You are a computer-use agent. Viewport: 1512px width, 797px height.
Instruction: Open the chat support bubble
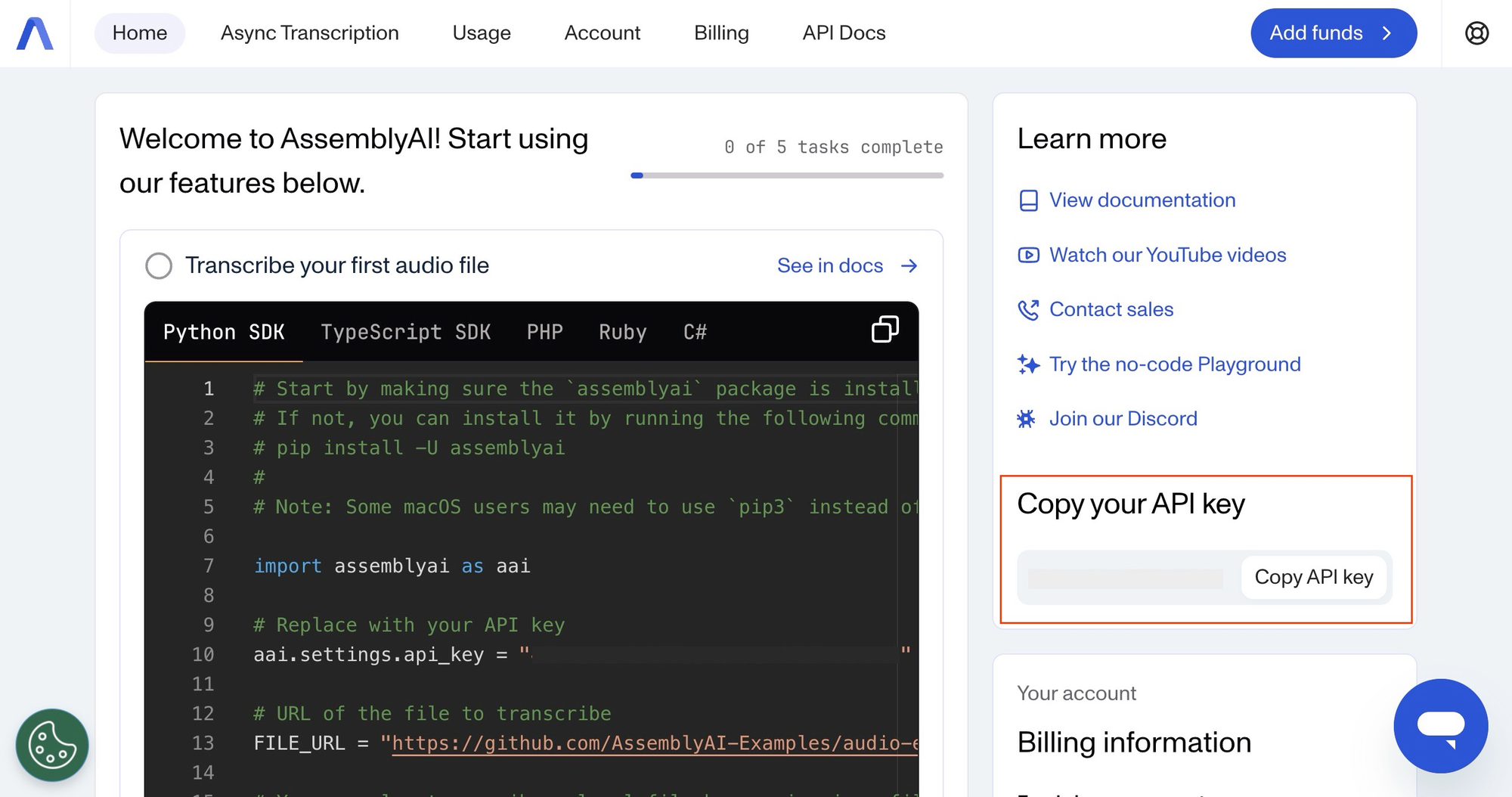(1441, 726)
